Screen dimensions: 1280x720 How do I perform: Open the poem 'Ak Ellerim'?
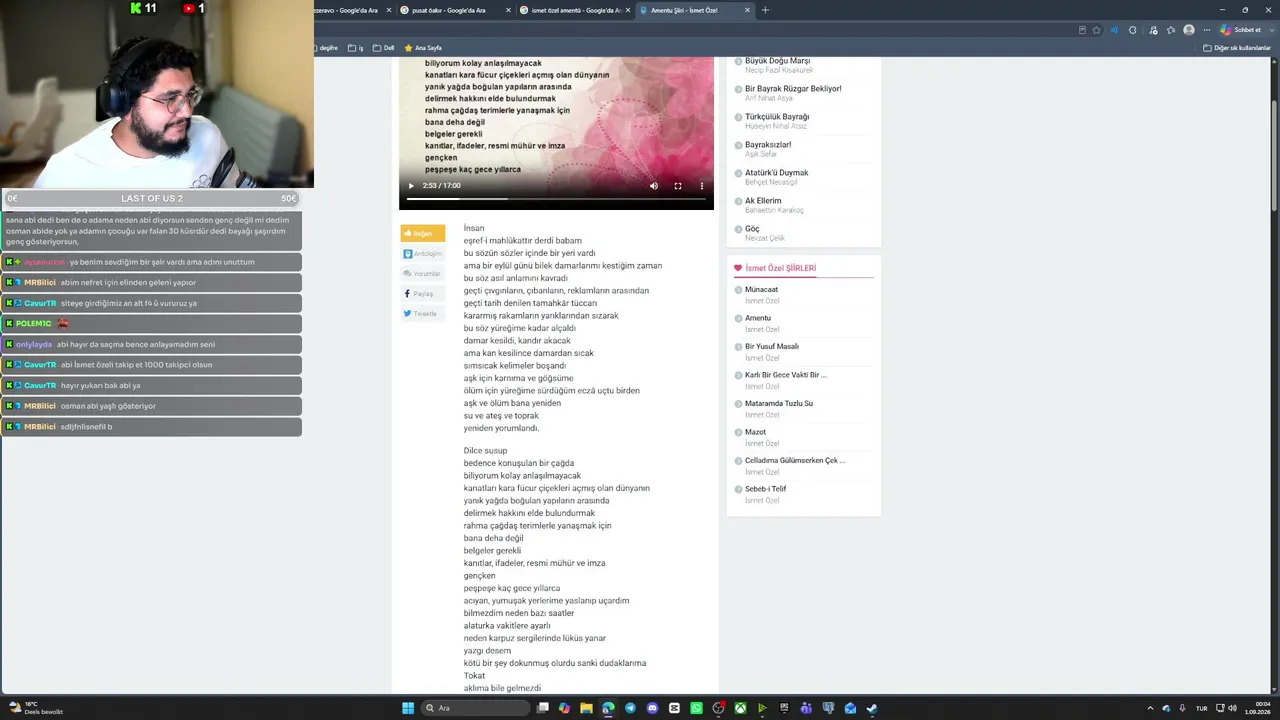pos(763,201)
